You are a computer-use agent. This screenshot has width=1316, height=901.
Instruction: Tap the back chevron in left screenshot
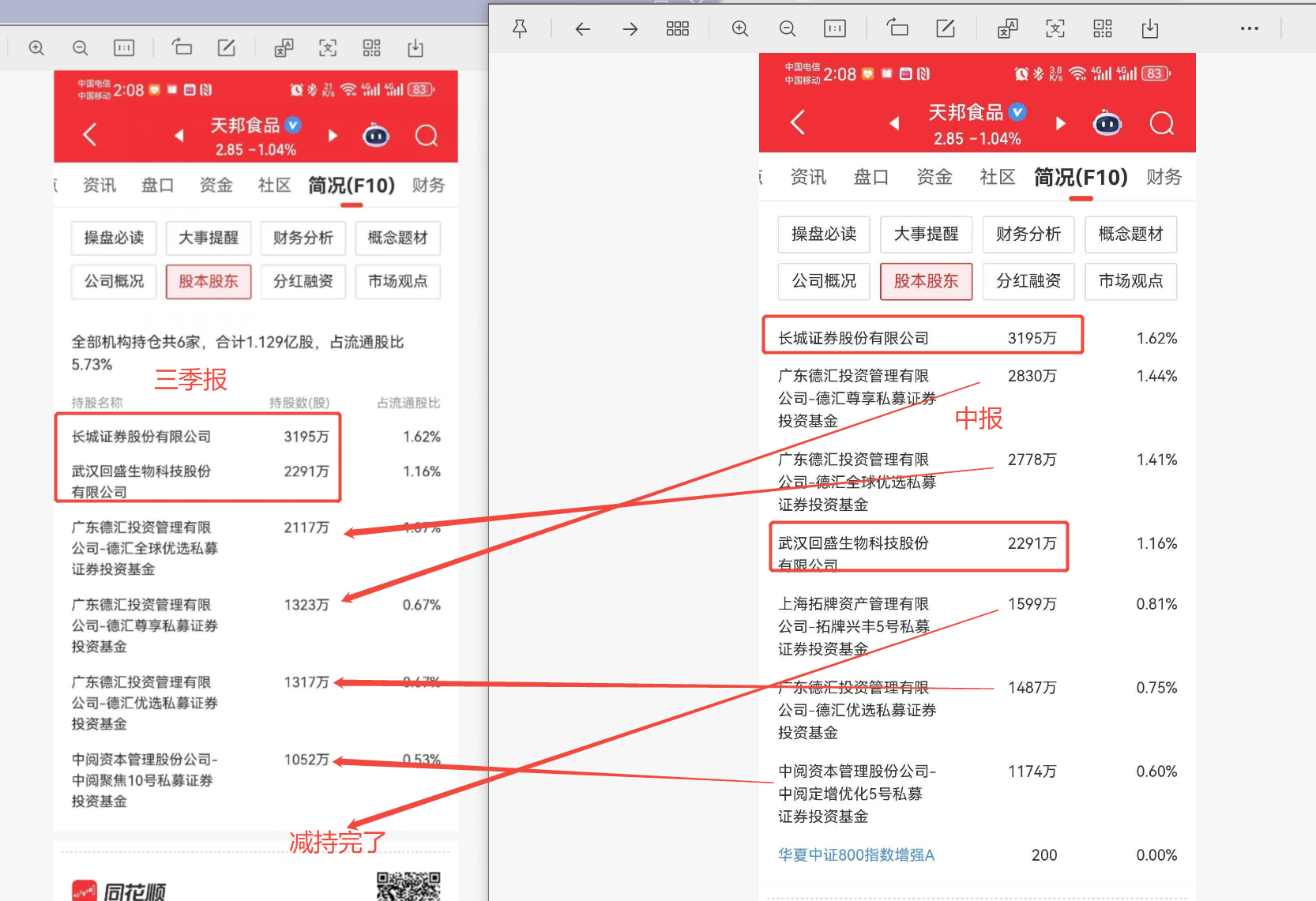90,135
